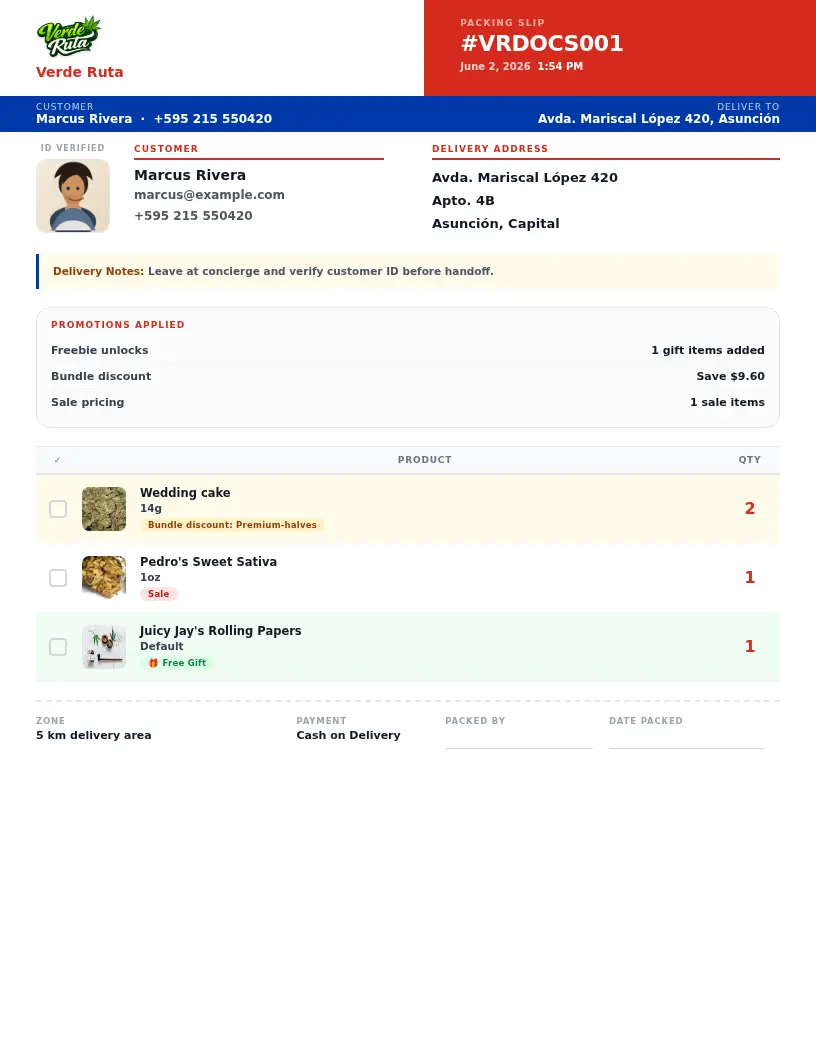Click the date 'June 2, 2026 1:54 PM'

coord(522,66)
